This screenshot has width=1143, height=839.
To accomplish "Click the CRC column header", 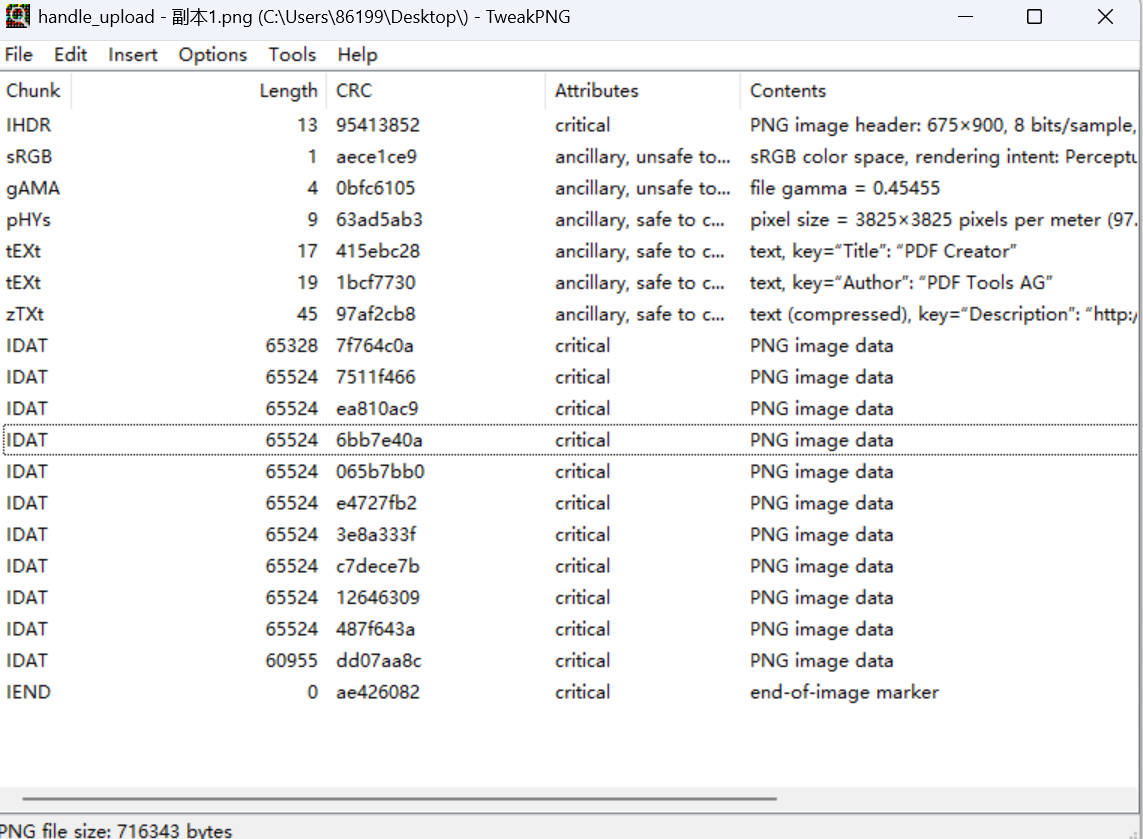I will [354, 91].
